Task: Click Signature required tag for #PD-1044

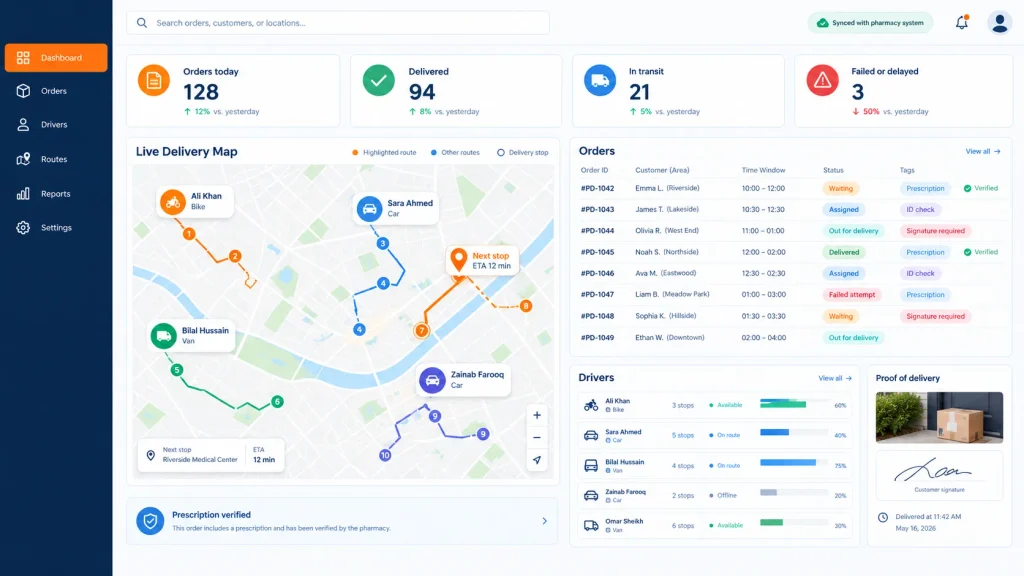Action: coord(935,231)
